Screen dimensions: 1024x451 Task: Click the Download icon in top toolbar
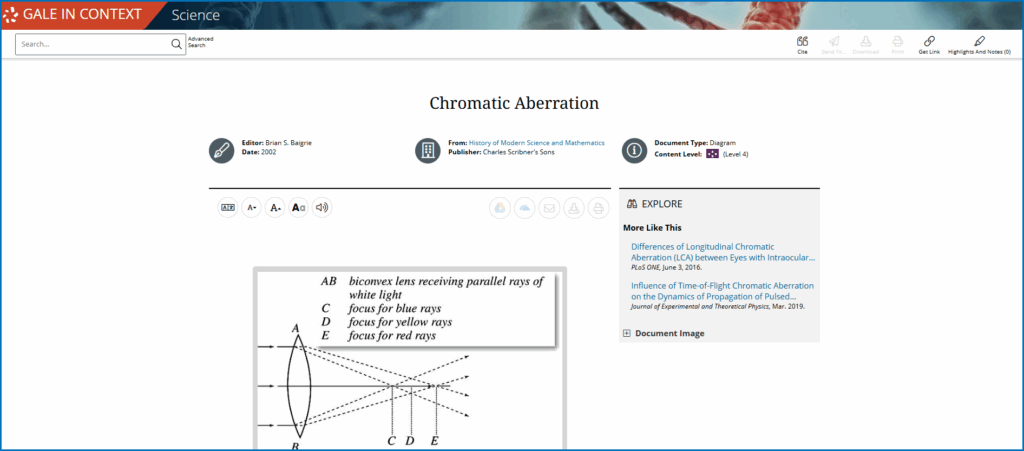click(865, 42)
